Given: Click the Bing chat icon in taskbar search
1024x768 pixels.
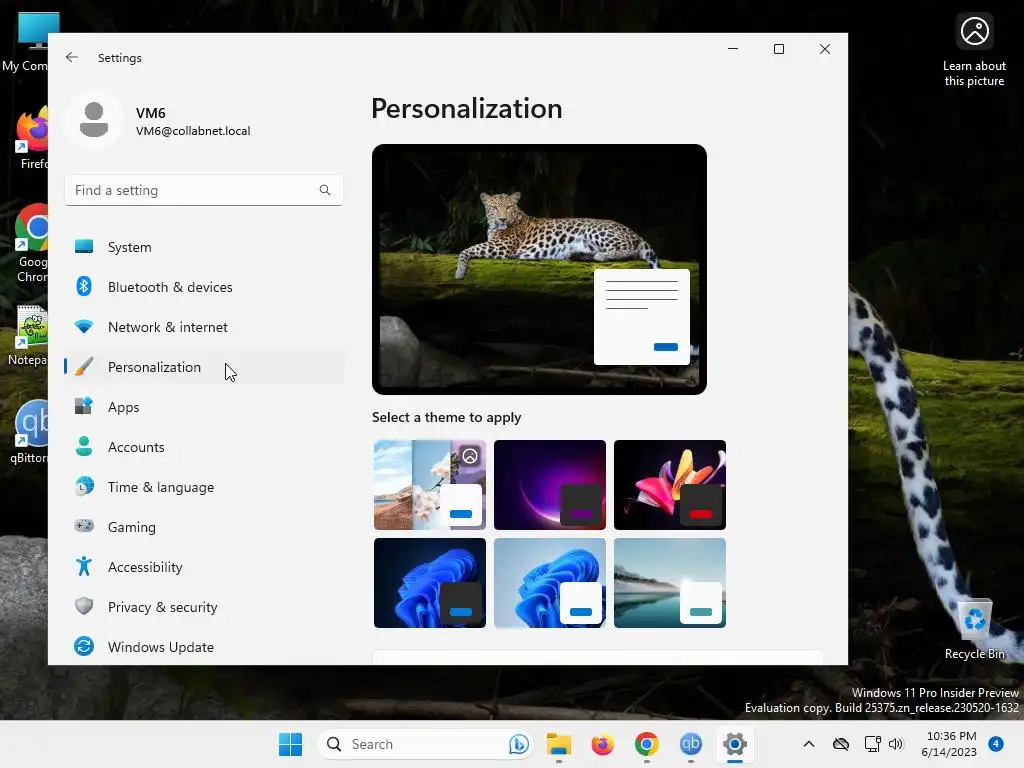Looking at the screenshot, I should [519, 744].
